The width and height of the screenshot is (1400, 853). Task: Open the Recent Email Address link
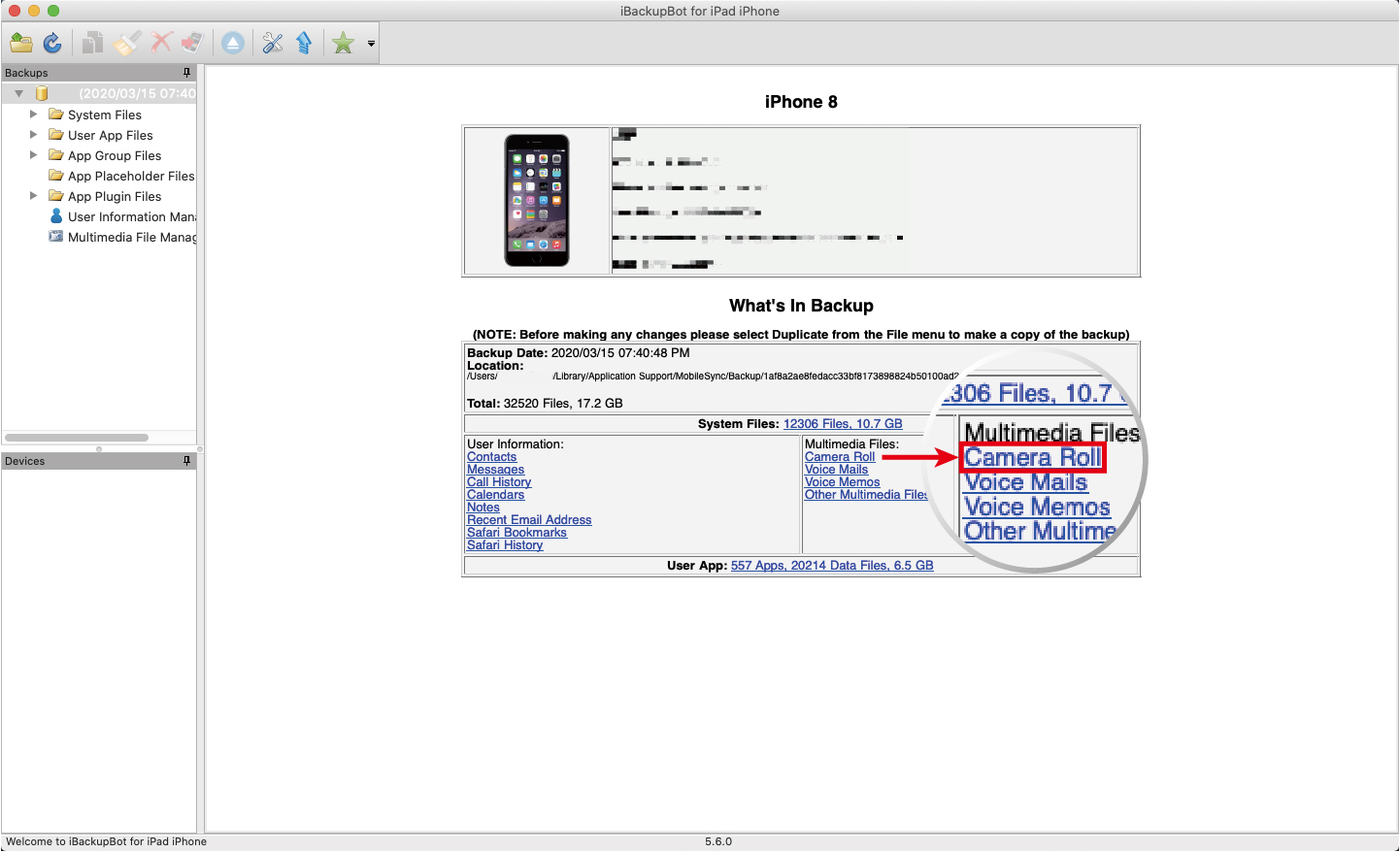point(529,520)
